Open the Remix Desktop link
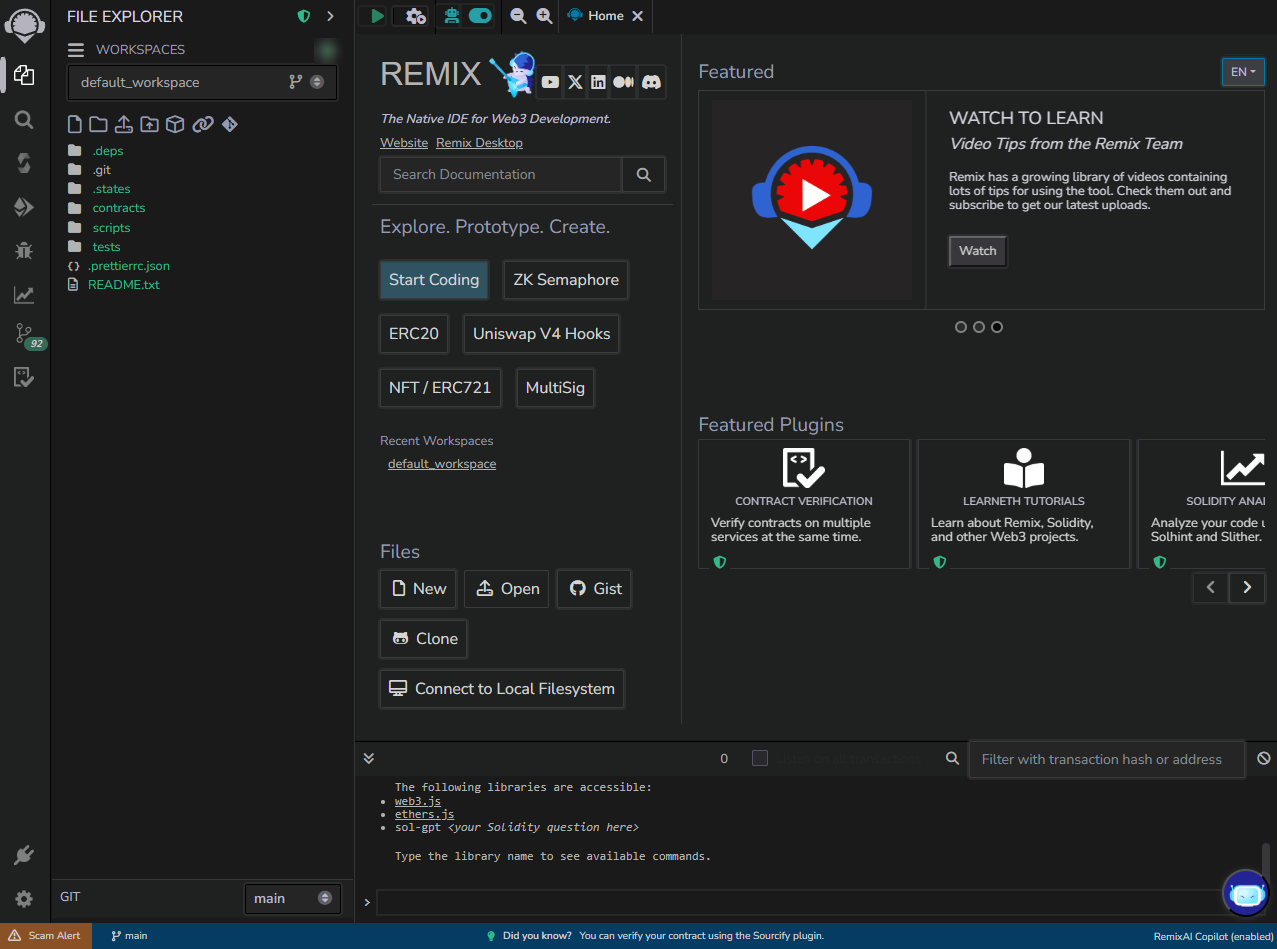 pyautogui.click(x=479, y=143)
